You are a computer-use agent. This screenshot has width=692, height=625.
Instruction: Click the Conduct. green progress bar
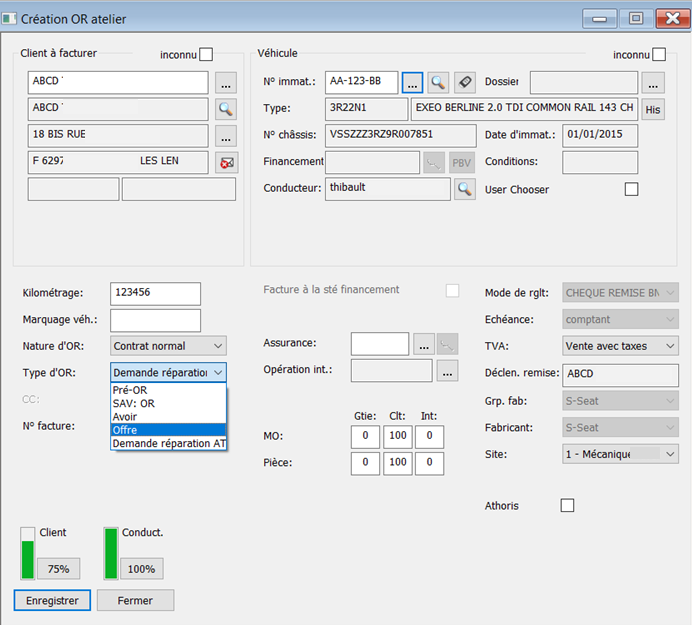click(111, 553)
